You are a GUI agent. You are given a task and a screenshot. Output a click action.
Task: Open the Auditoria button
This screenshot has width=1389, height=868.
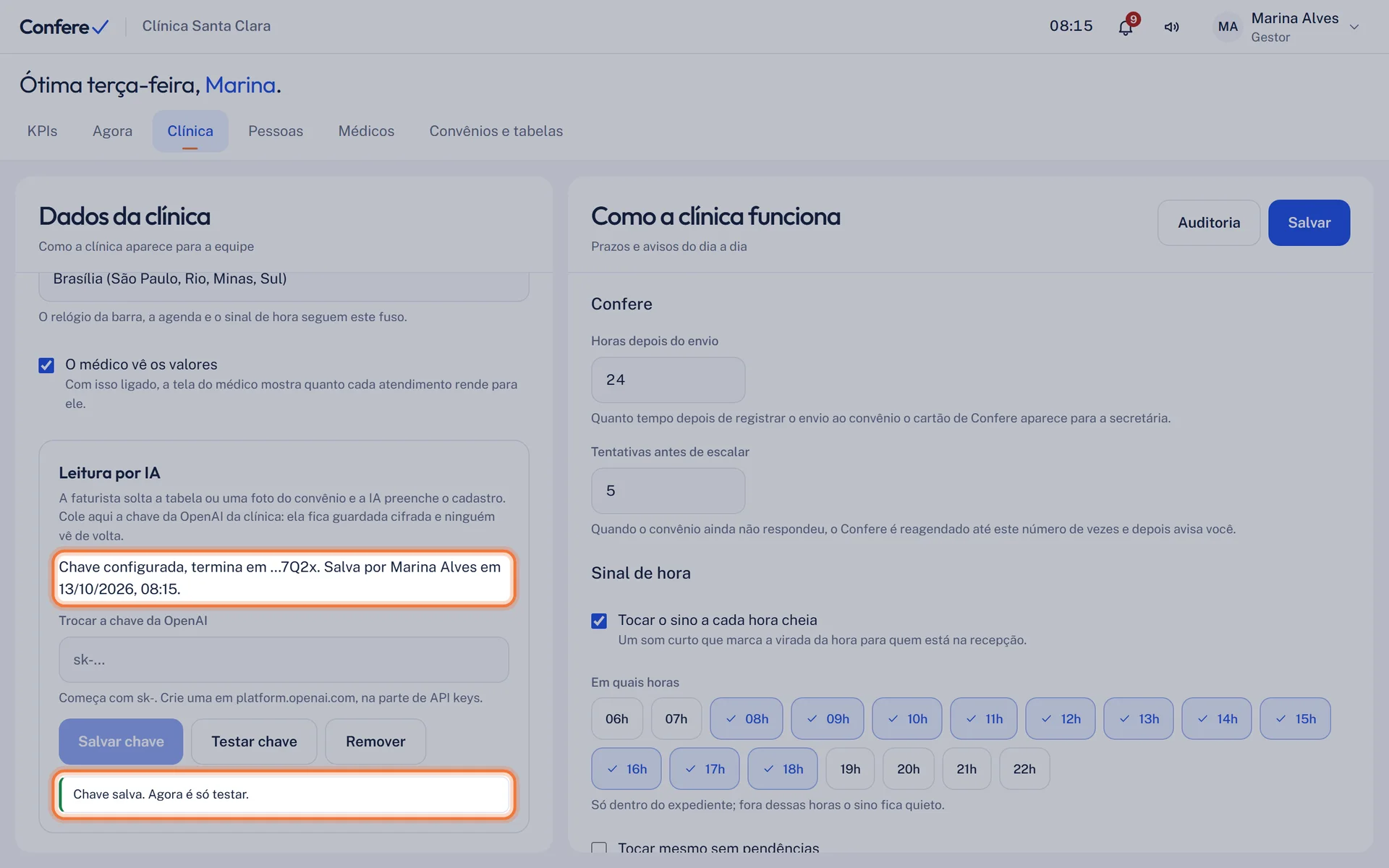[x=1209, y=223]
